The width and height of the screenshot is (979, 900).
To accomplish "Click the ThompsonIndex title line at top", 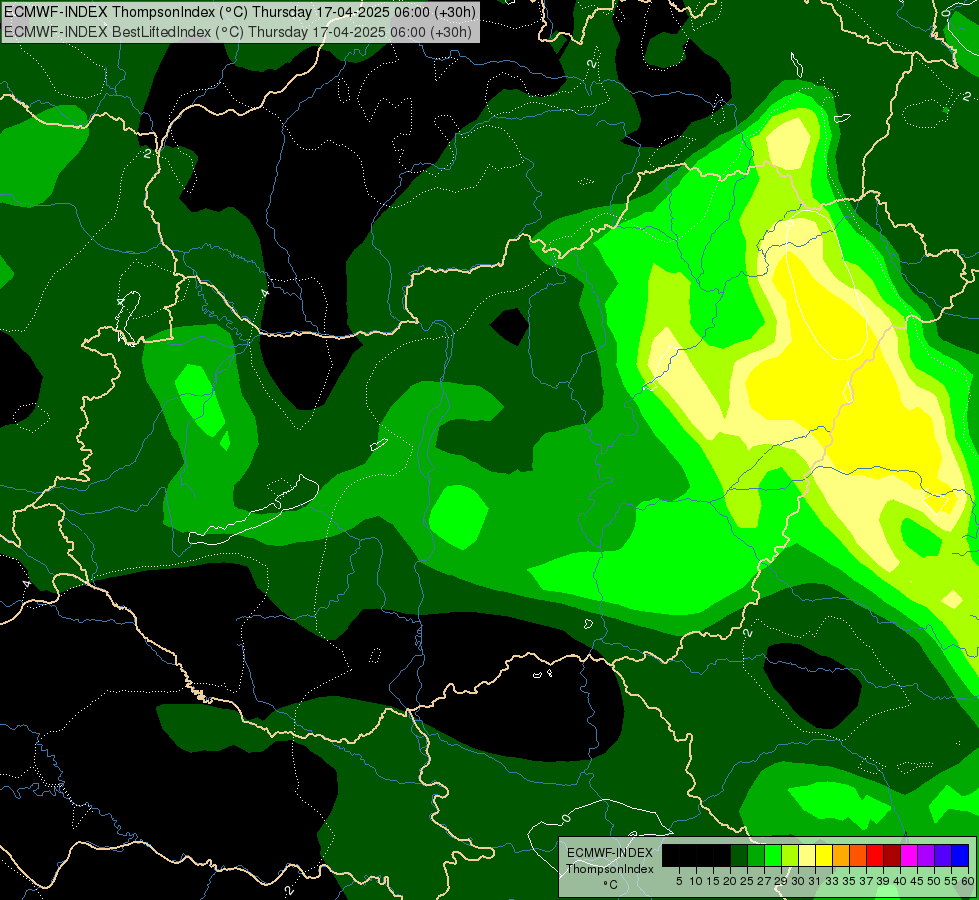I will pos(240,12).
